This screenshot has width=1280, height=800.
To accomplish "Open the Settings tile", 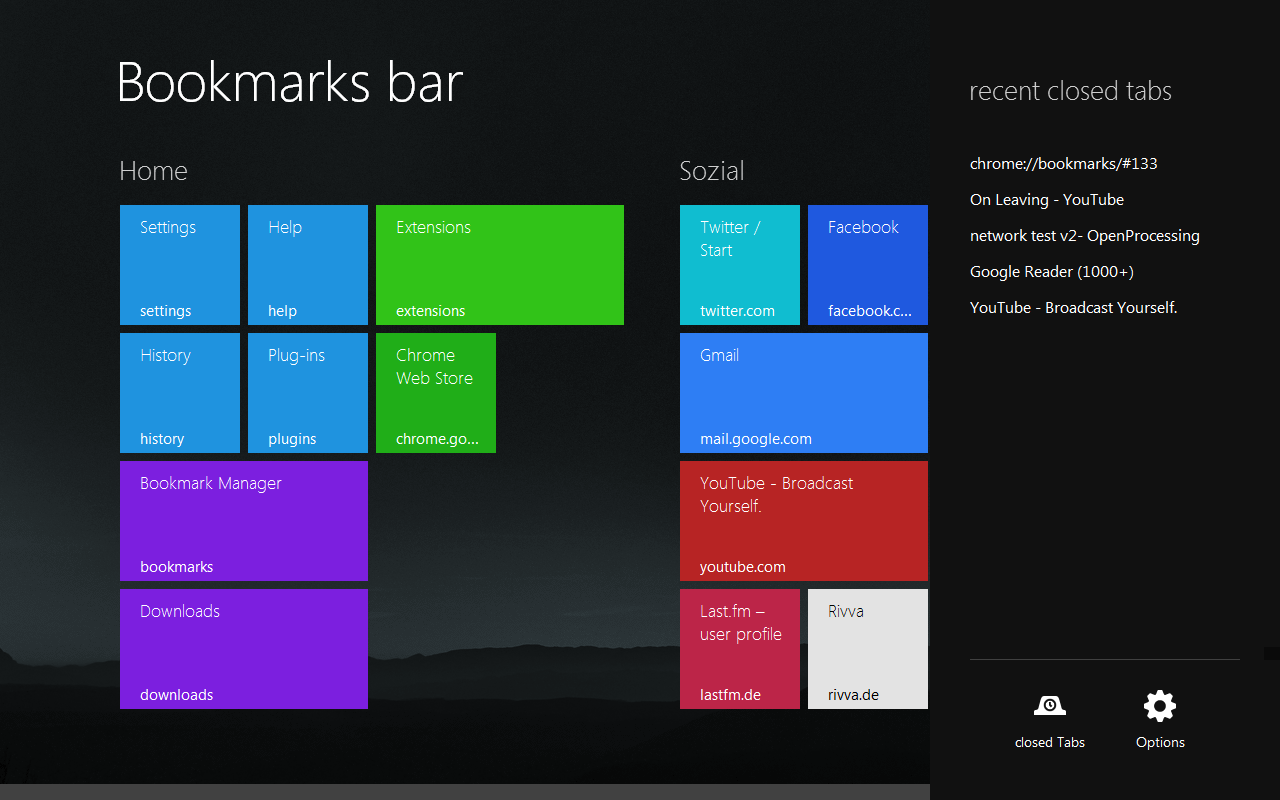I will point(180,265).
